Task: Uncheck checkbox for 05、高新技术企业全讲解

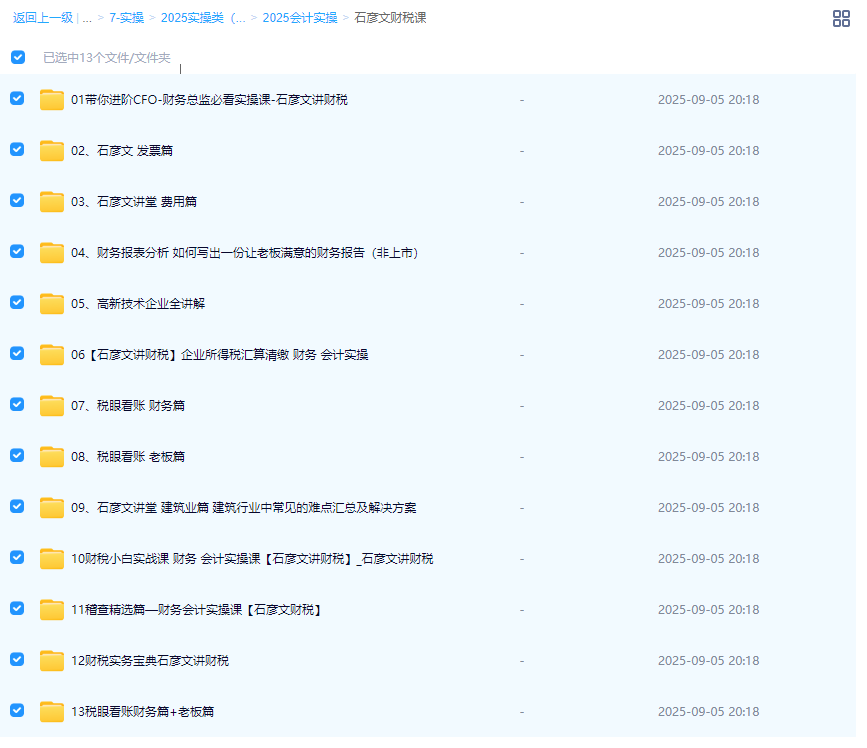Action: [17, 302]
